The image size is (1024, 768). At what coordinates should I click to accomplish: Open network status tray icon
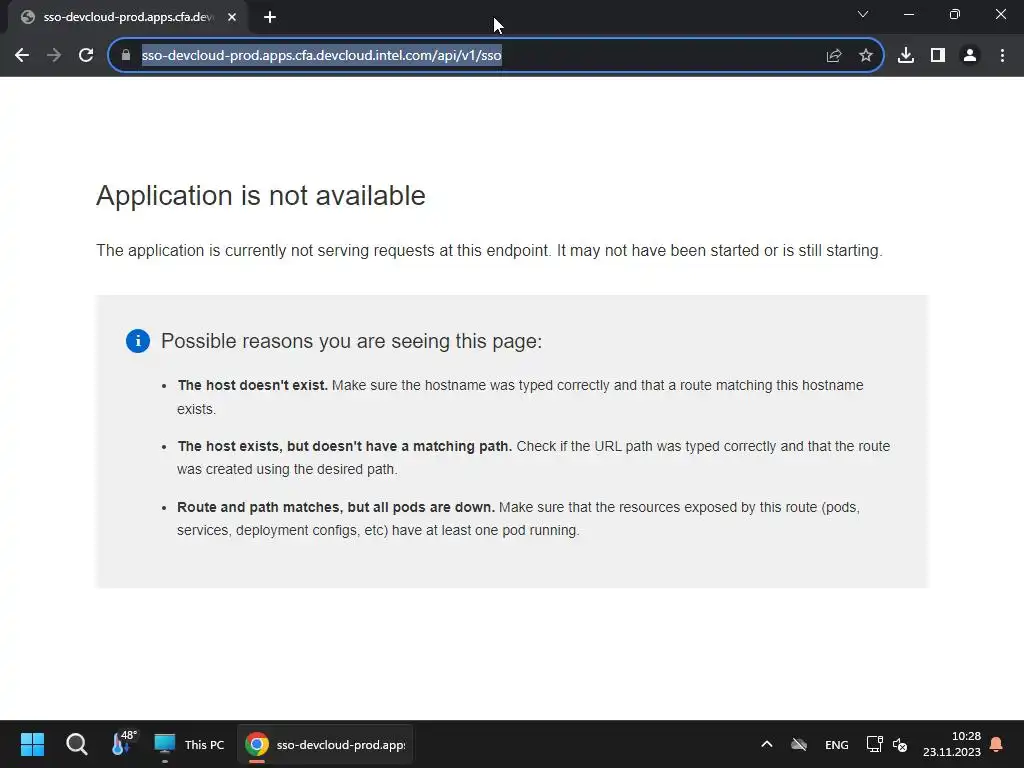[874, 744]
